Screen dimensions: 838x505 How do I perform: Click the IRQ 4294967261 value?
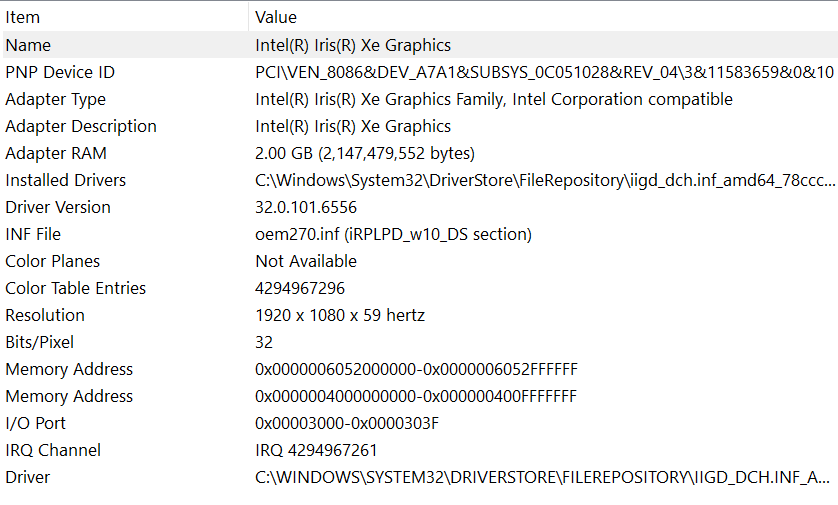point(316,450)
